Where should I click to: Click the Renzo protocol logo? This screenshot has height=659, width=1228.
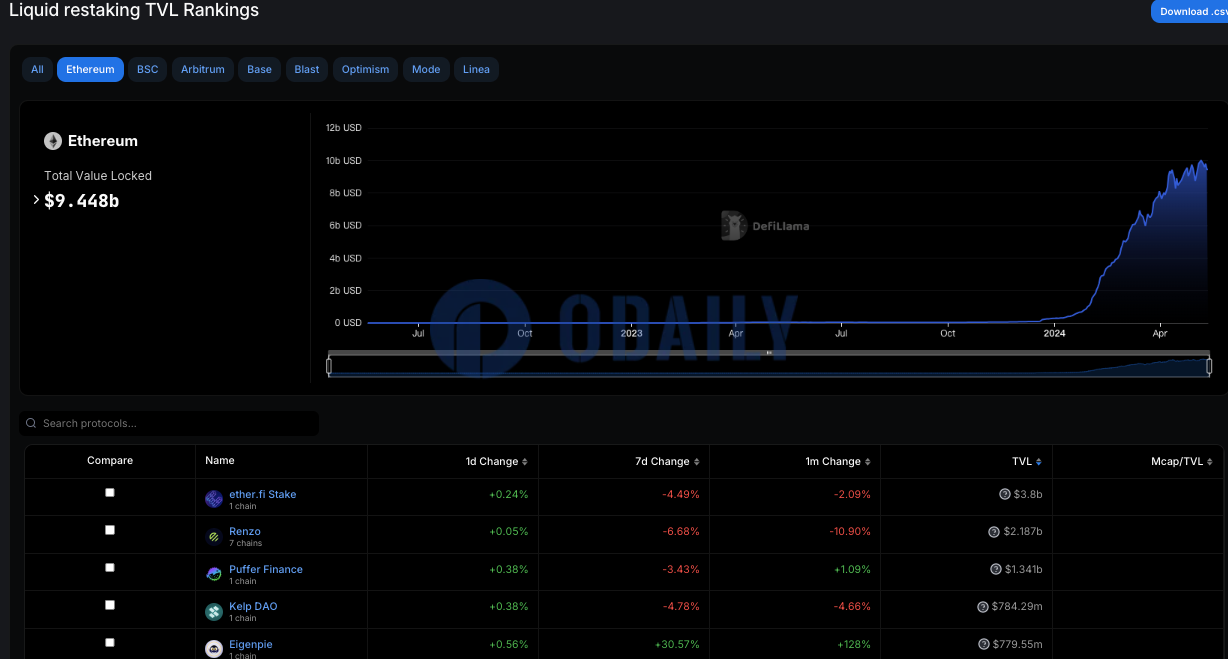pos(214,537)
